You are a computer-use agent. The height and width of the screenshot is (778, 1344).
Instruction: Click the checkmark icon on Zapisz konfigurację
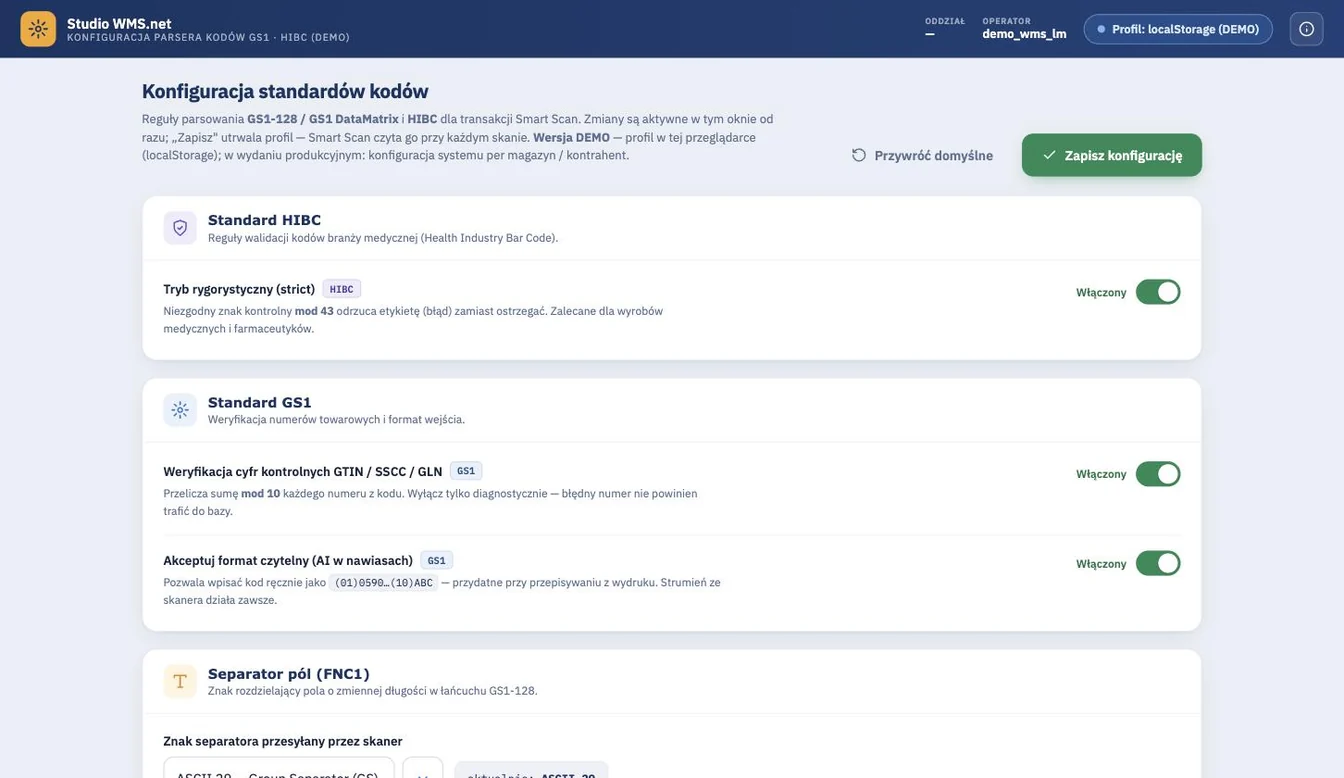(1049, 155)
